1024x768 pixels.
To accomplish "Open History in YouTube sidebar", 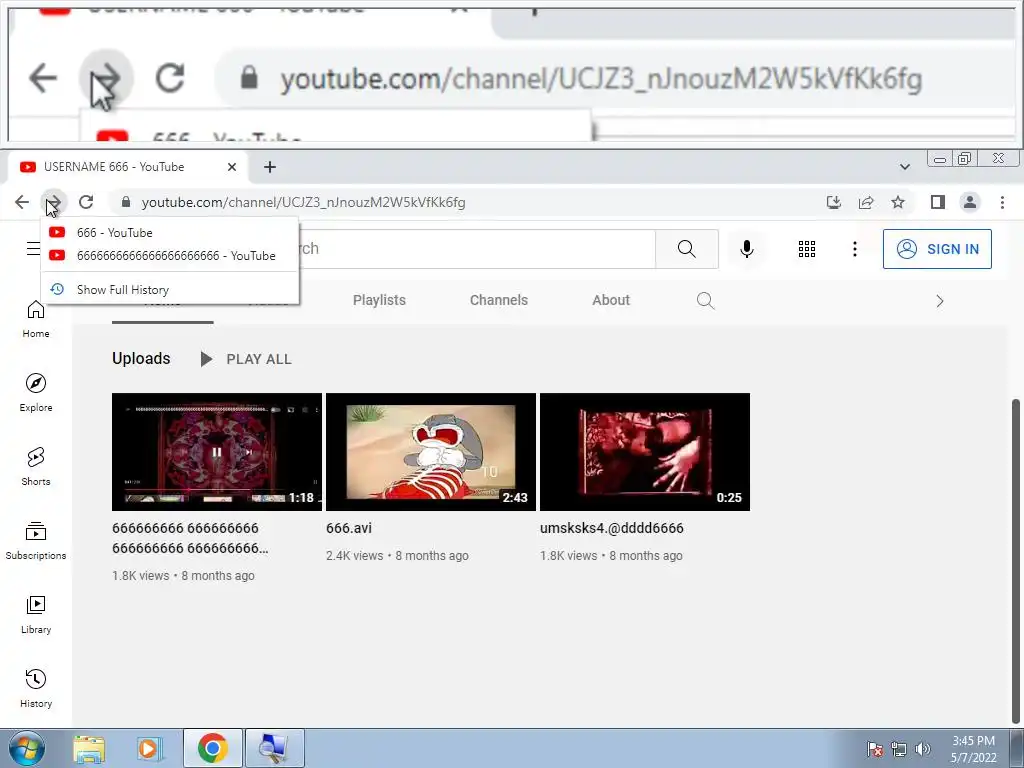I will point(36,688).
